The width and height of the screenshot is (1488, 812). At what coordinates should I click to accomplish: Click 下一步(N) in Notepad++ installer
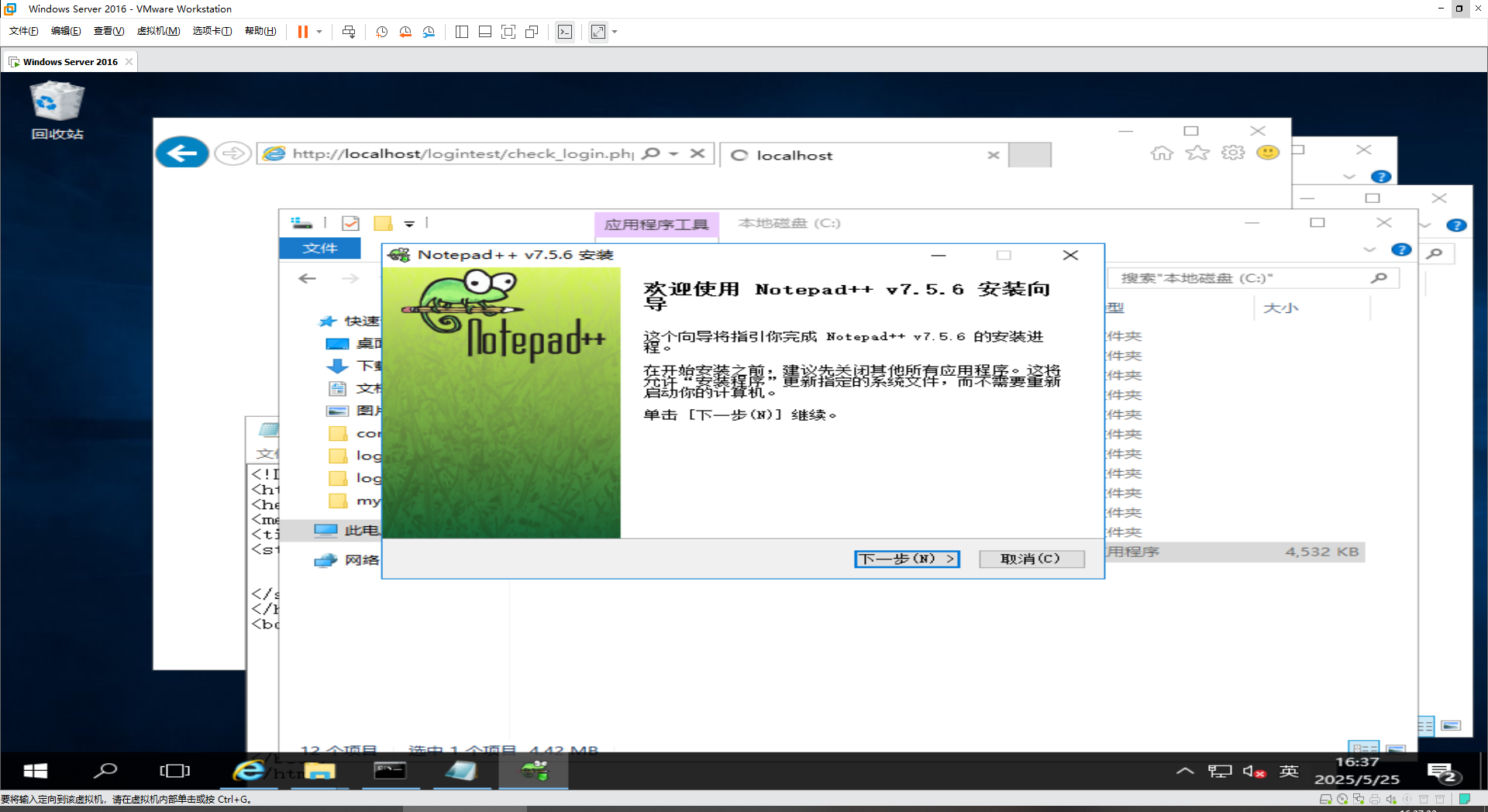pos(907,559)
